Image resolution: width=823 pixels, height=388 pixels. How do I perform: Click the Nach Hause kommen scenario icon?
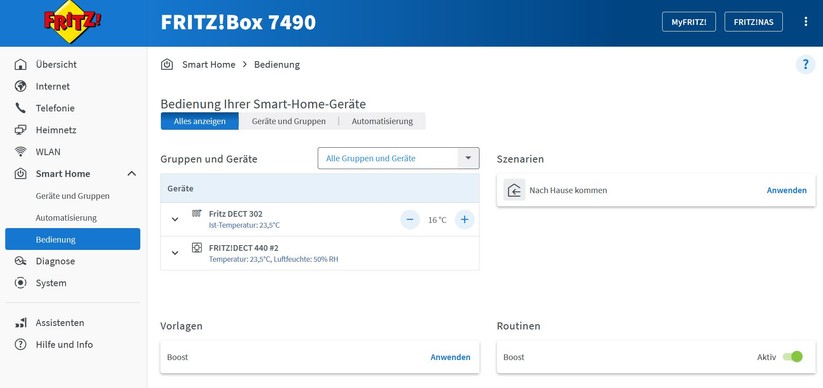(x=514, y=190)
